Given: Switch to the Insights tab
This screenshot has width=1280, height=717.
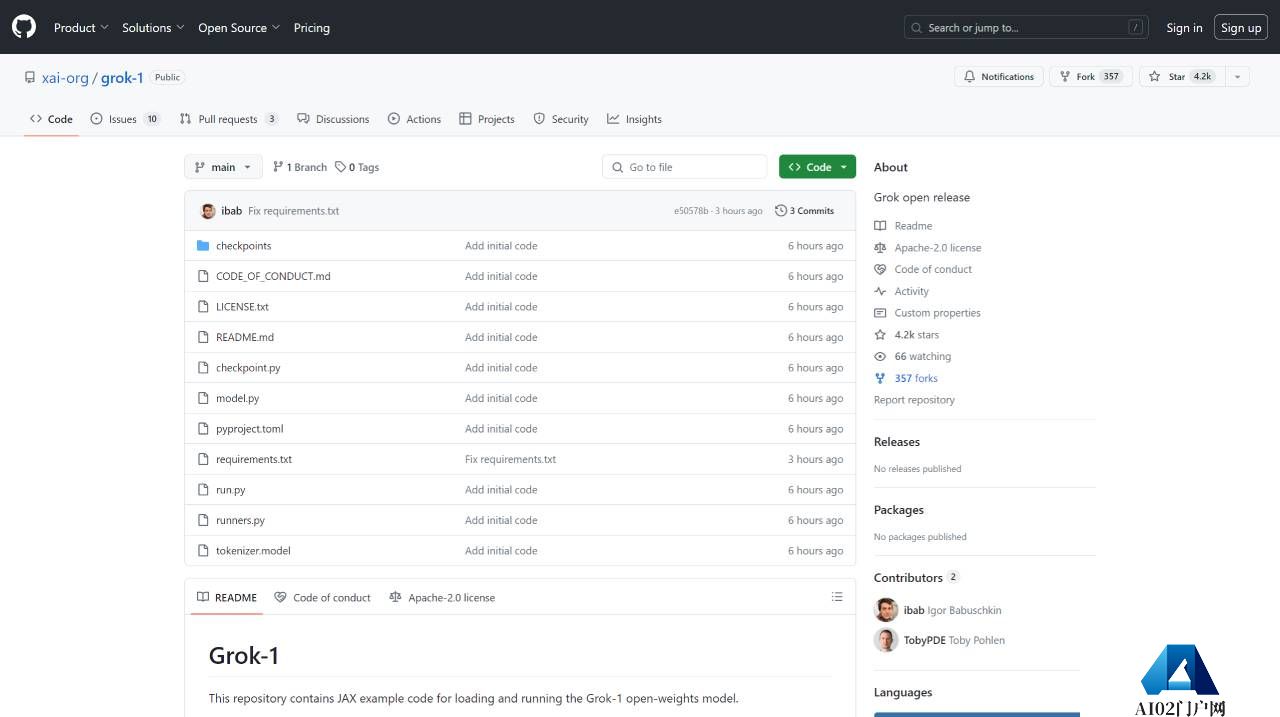Looking at the screenshot, I should (634, 119).
